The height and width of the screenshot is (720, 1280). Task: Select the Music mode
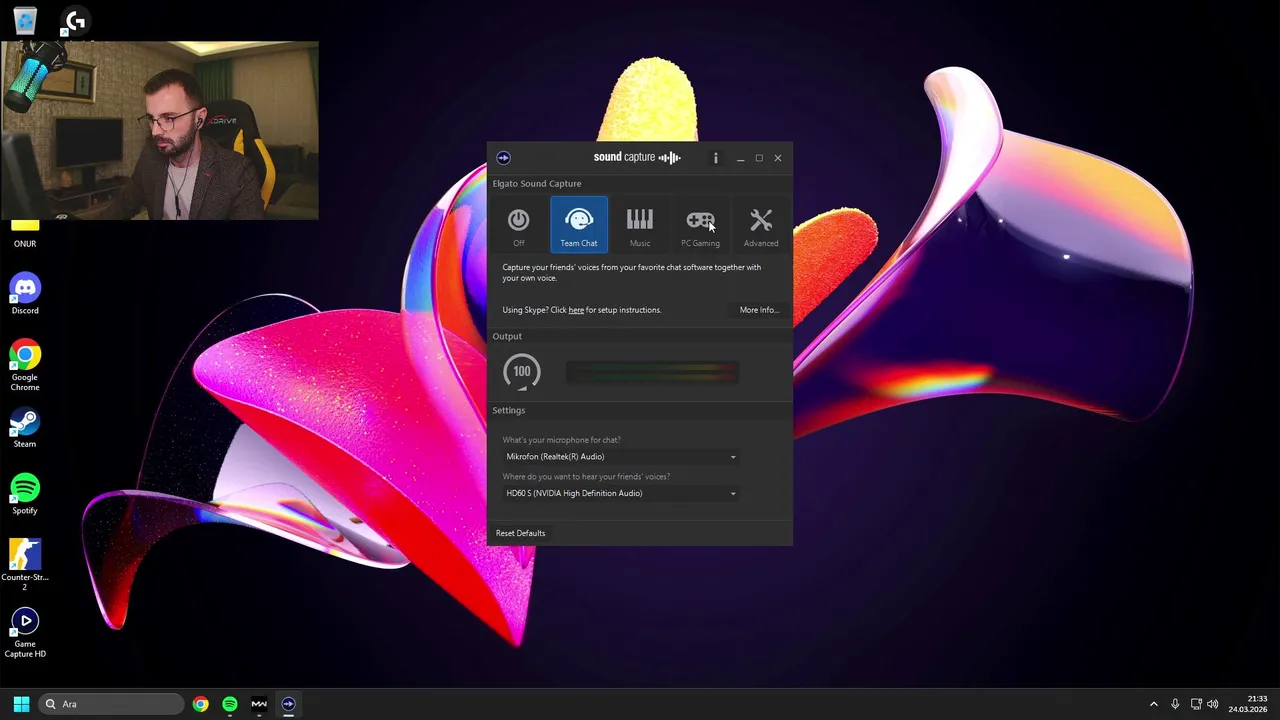pyautogui.click(x=640, y=225)
